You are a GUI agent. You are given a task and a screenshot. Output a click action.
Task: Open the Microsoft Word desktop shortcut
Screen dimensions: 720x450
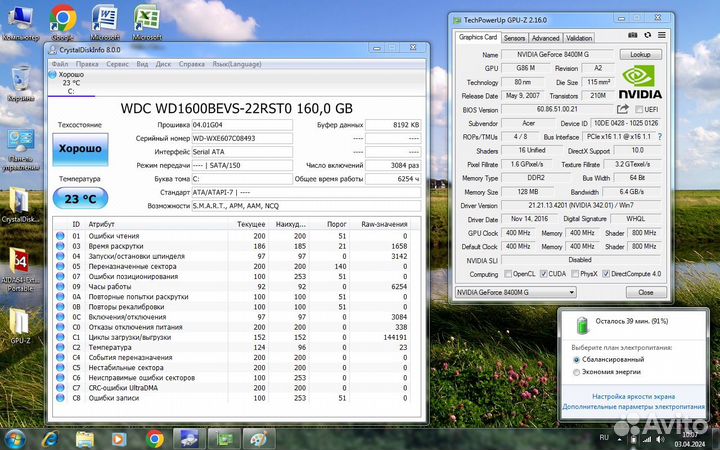pos(105,23)
